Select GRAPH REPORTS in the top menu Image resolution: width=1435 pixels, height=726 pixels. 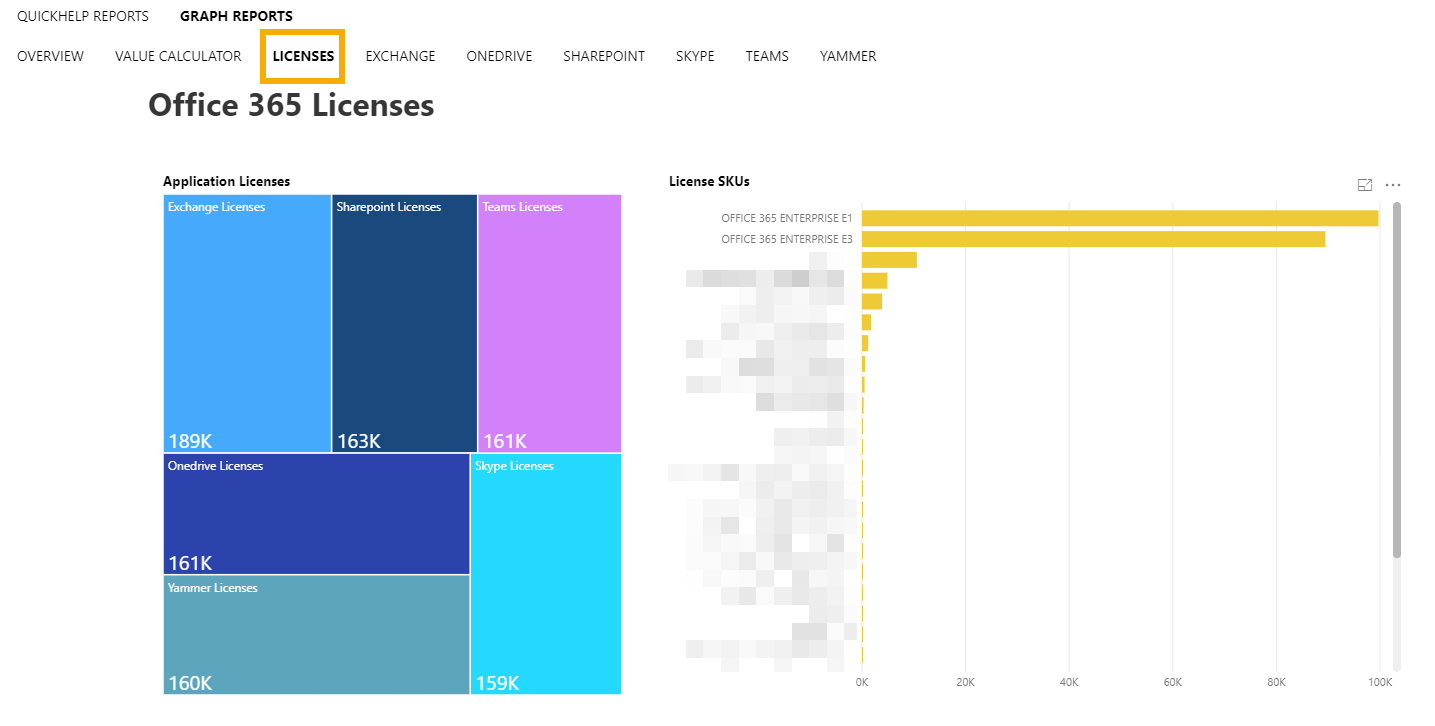coord(236,15)
